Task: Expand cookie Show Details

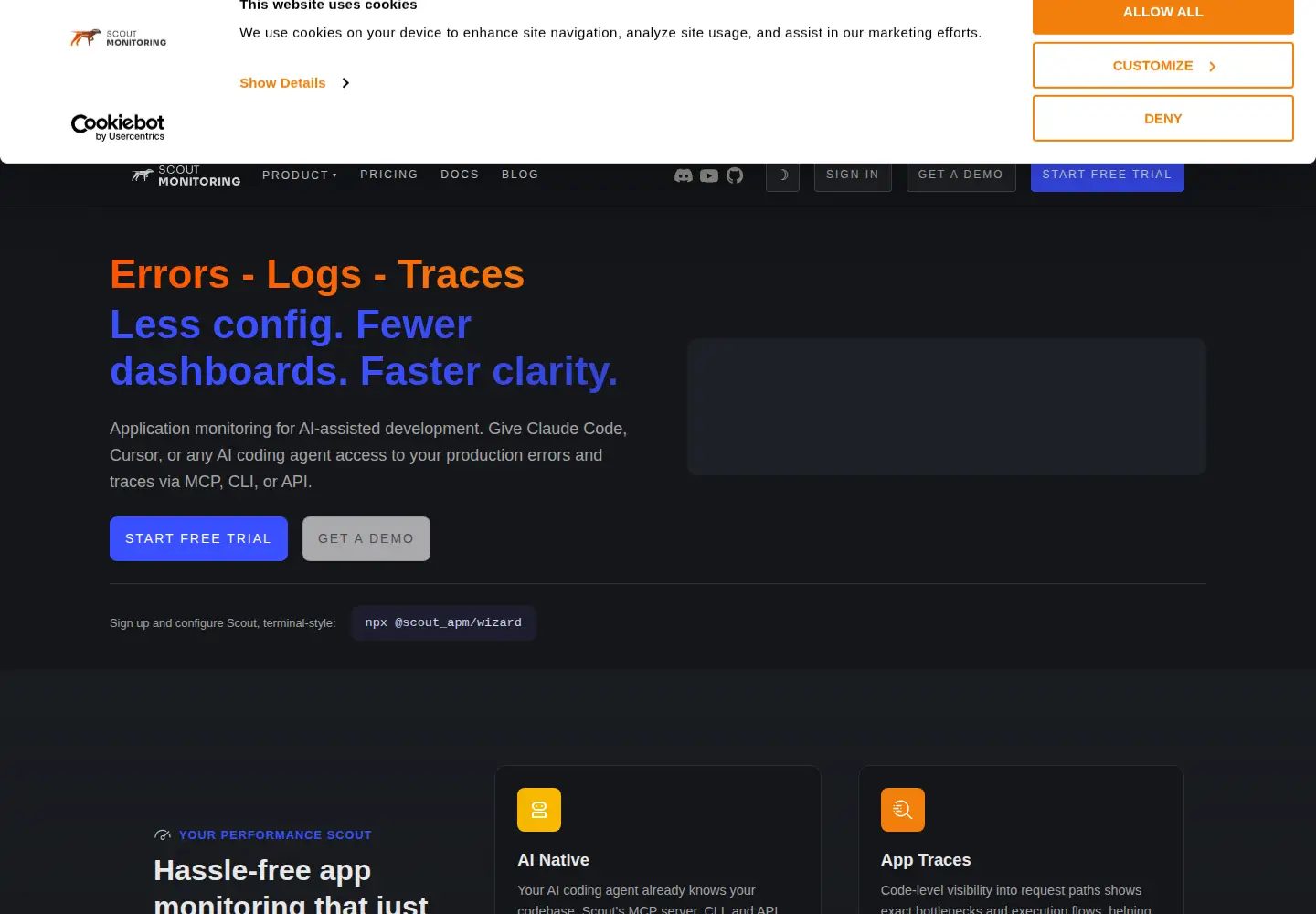Action: coord(294,83)
